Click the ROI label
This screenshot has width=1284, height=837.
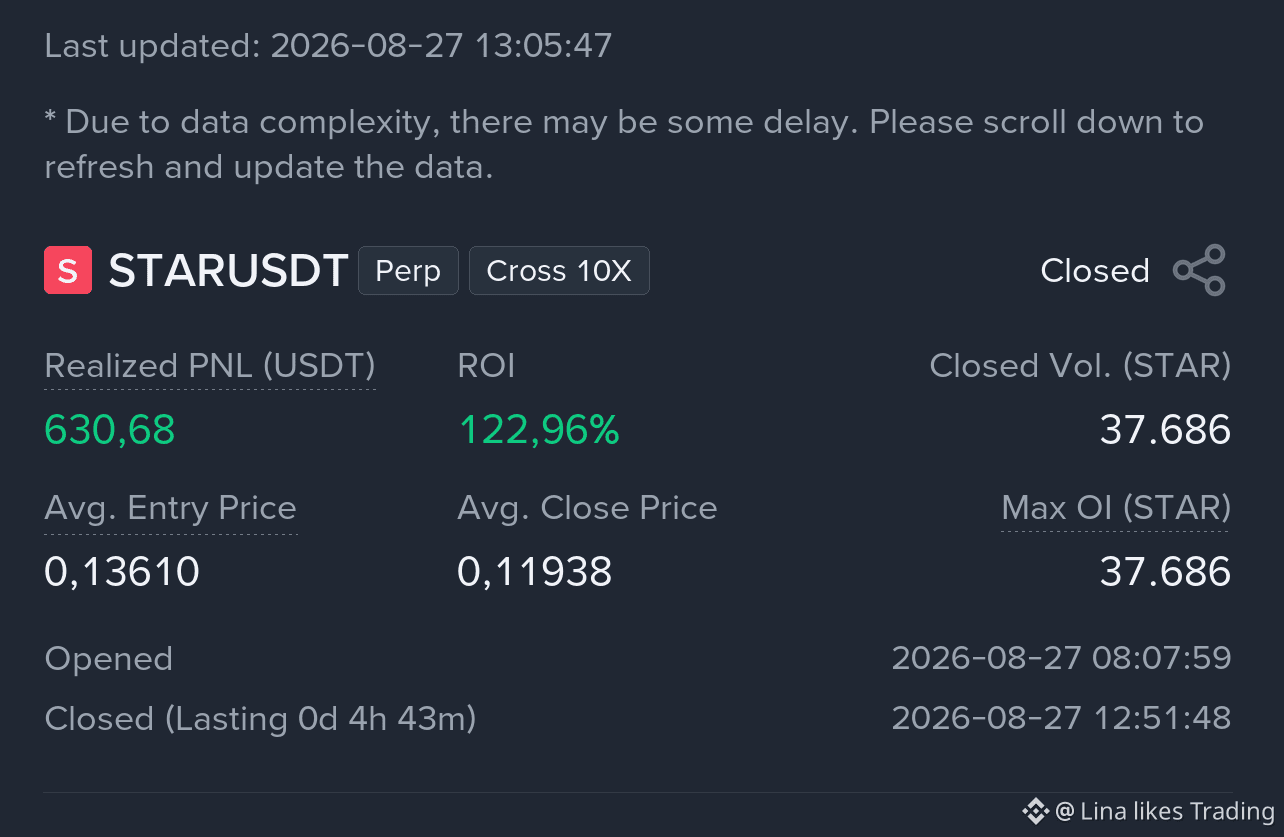(x=486, y=366)
